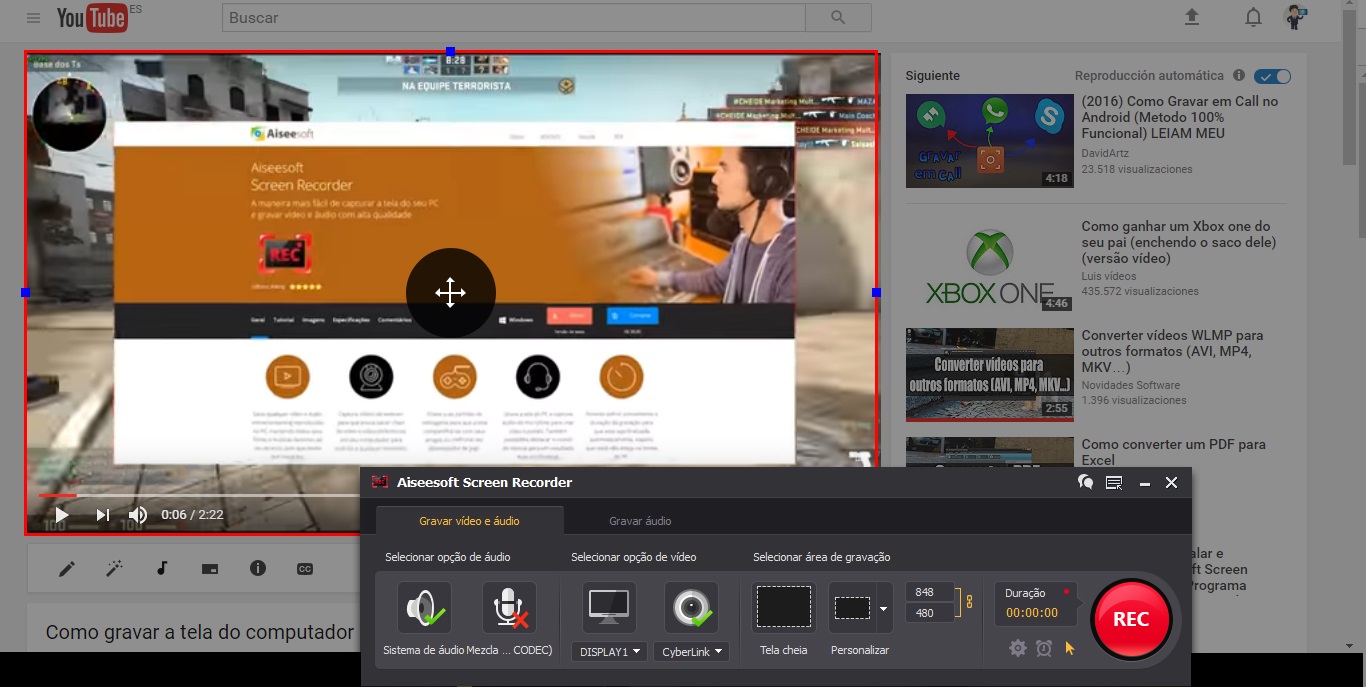Seek on the YouTube video progress bar
1366x687 pixels.
200,495
